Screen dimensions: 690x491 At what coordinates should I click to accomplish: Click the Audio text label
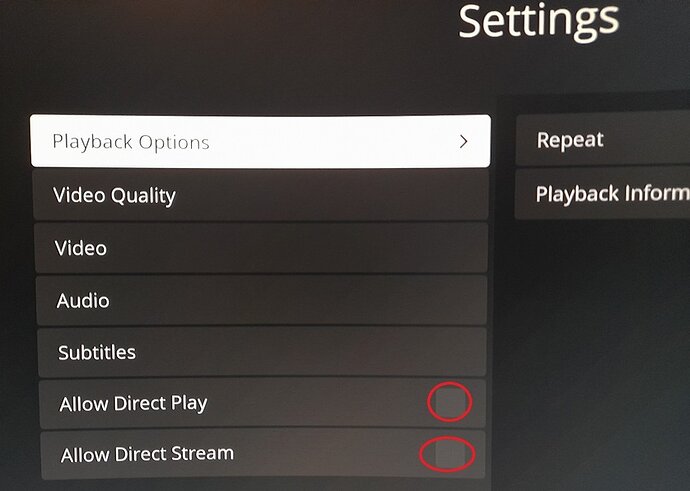(x=83, y=301)
